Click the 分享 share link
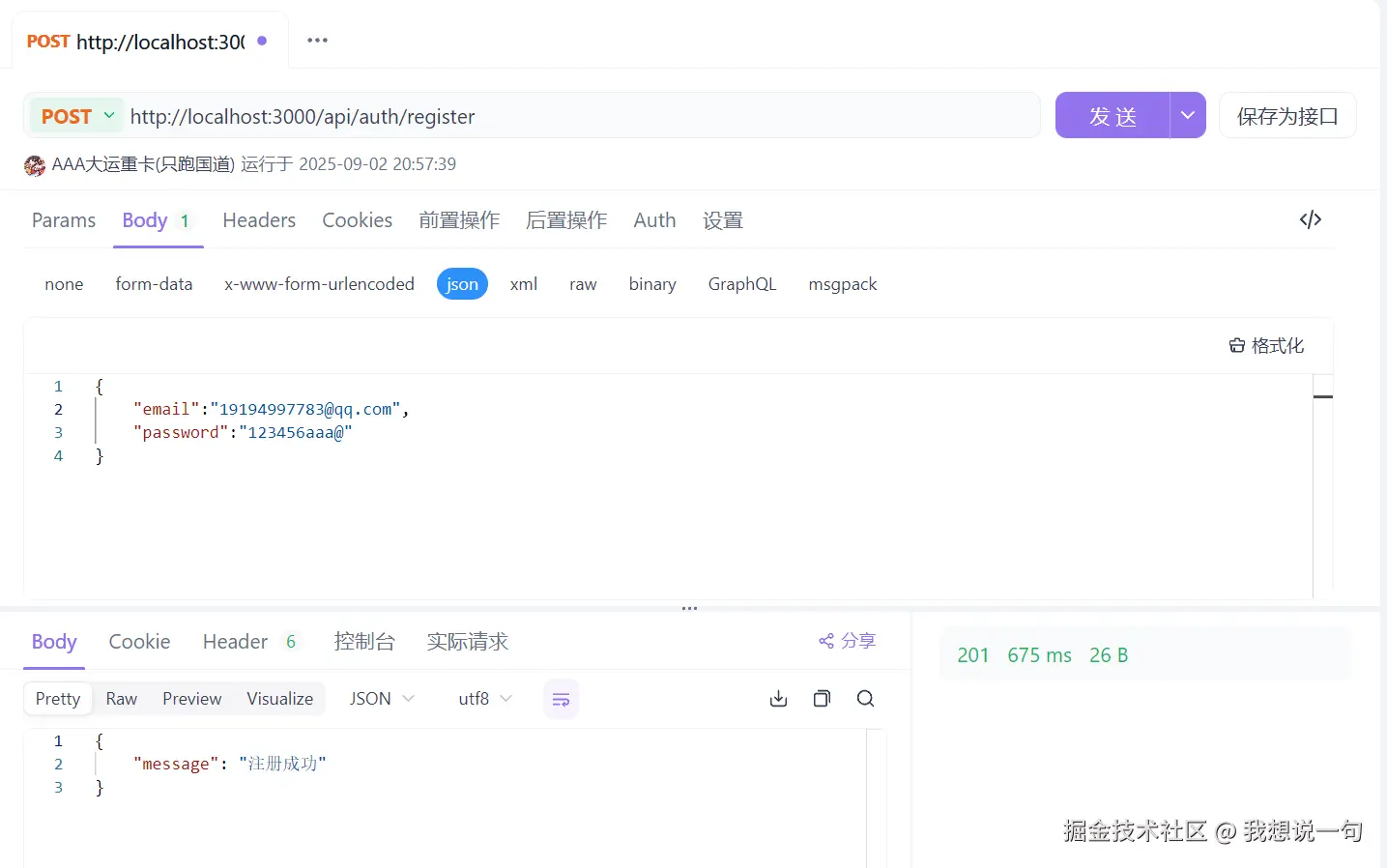This screenshot has height=868, width=1387. point(847,641)
